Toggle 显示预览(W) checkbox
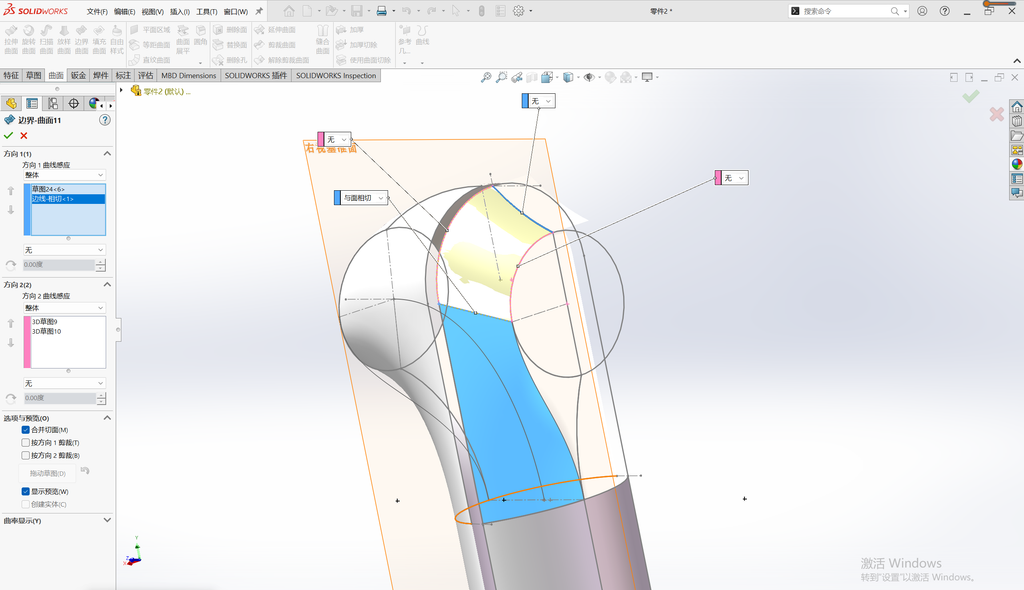Viewport: 1024px width, 590px height. pyautogui.click(x=25, y=491)
